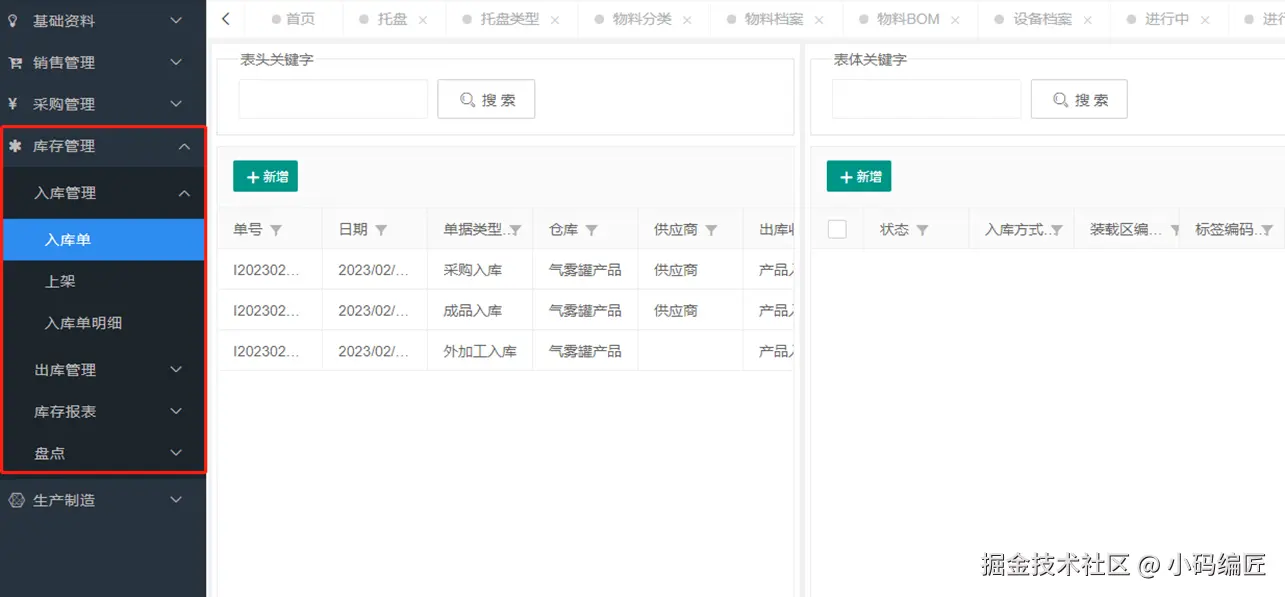Click the 库存管理 asterisk icon
This screenshot has height=597, width=1285.
[x=15, y=146]
